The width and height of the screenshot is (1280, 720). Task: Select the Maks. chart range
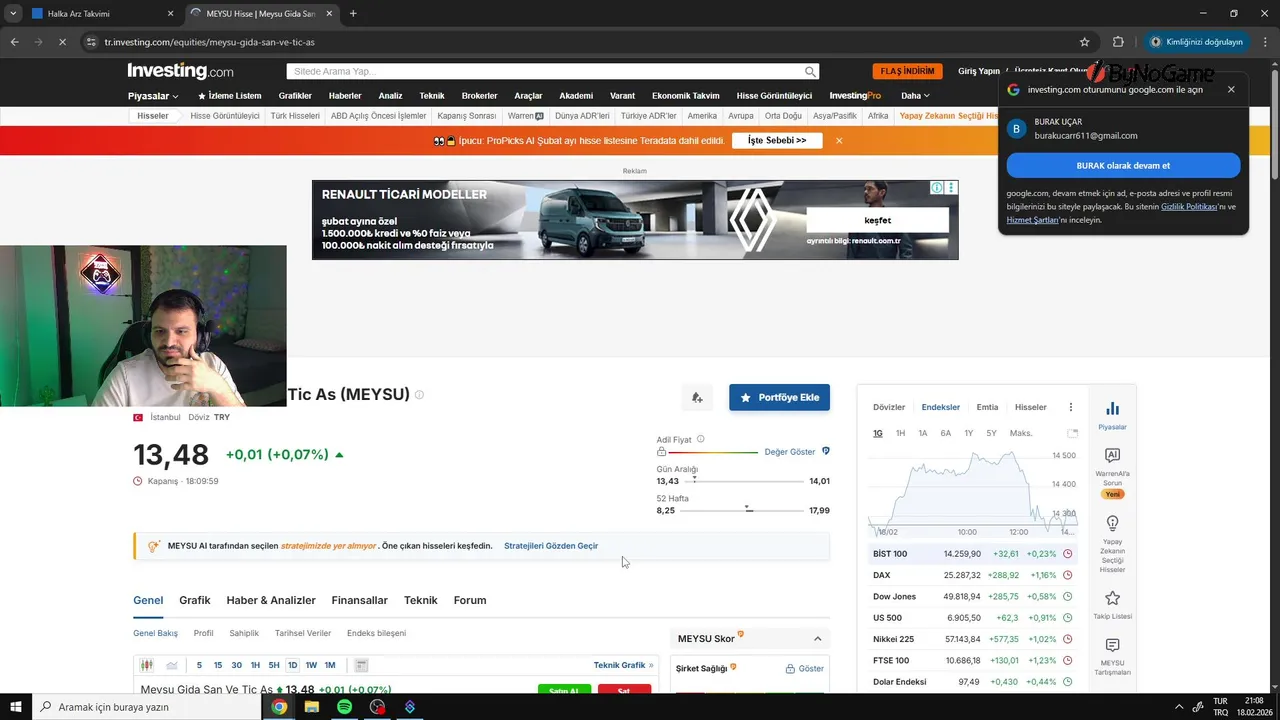click(1021, 433)
